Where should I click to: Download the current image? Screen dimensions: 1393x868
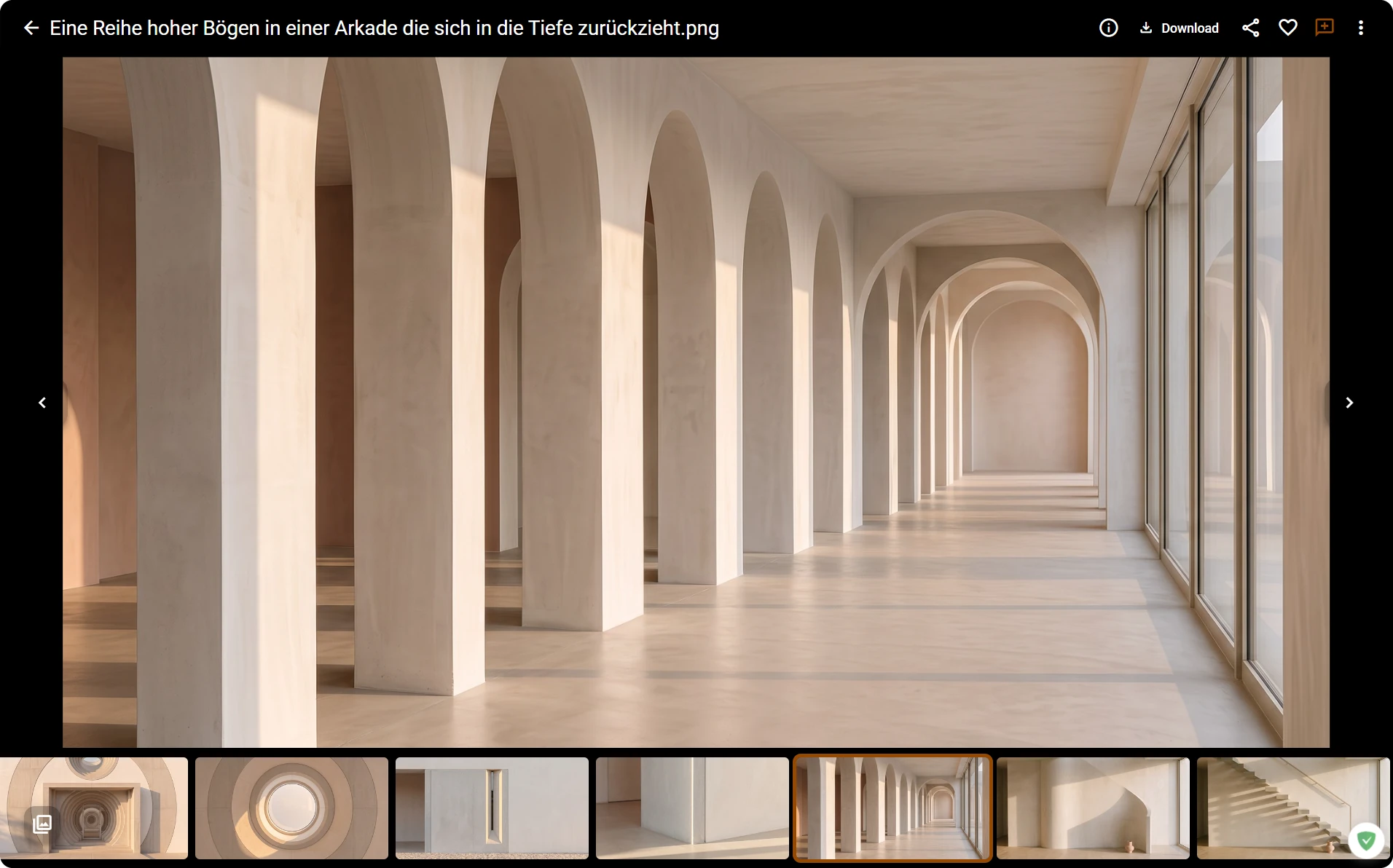coord(1179,28)
